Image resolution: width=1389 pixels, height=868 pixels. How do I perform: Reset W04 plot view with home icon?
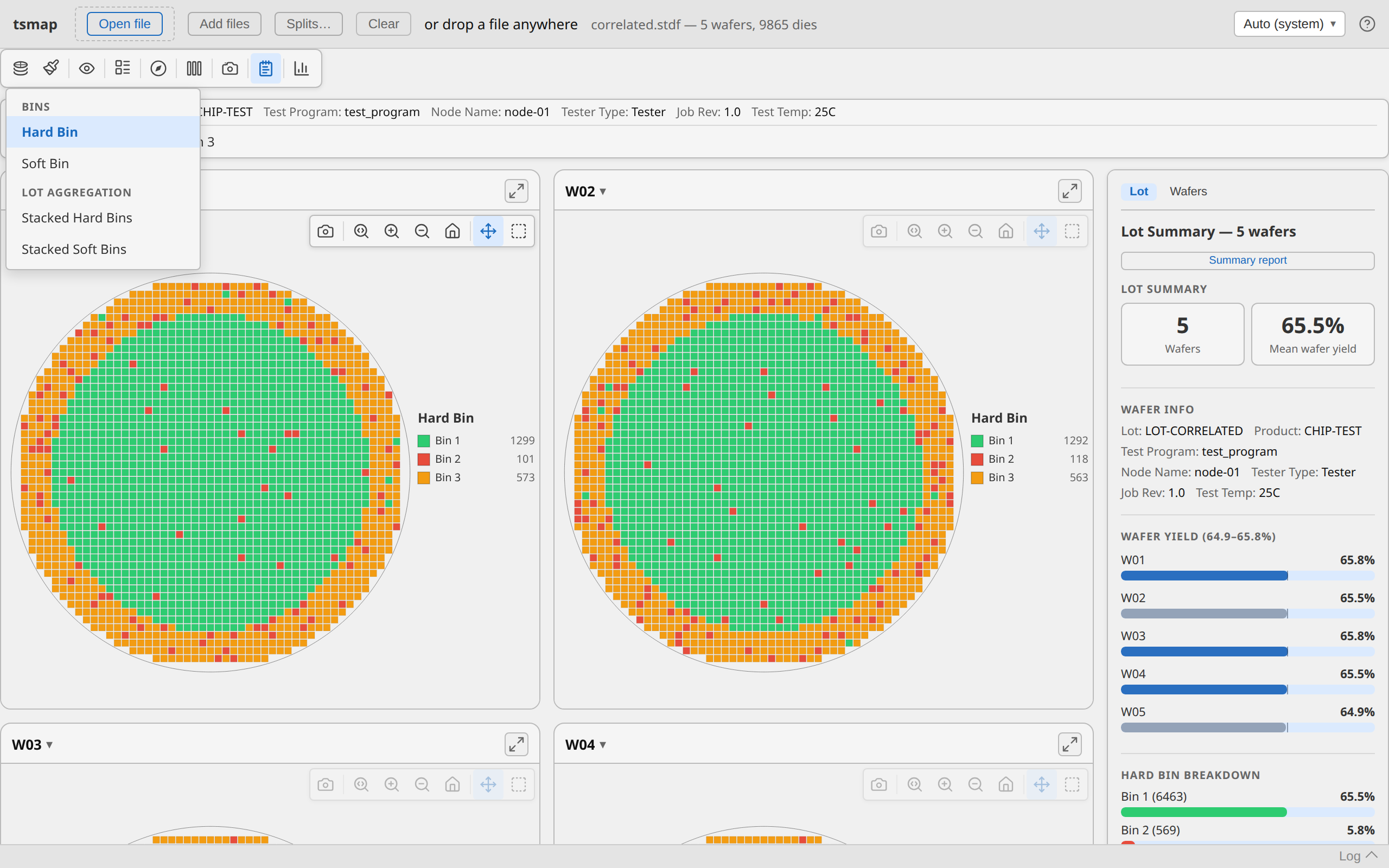pyautogui.click(x=1005, y=785)
